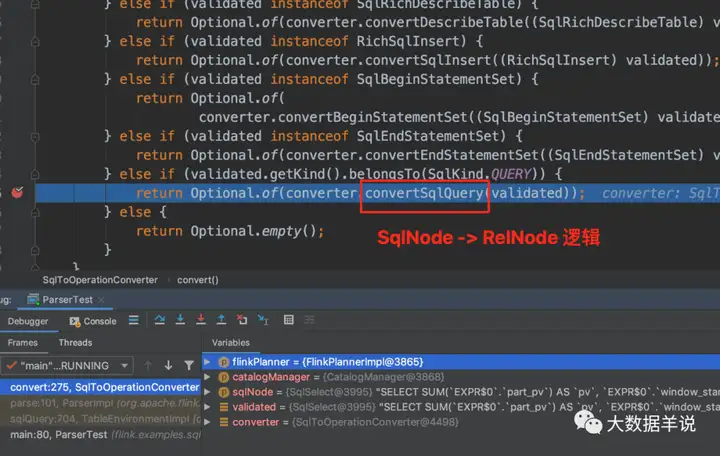Screen dimensions: 720x456
Task: Expand the flinkPlanner variable
Action: (x=207, y=362)
